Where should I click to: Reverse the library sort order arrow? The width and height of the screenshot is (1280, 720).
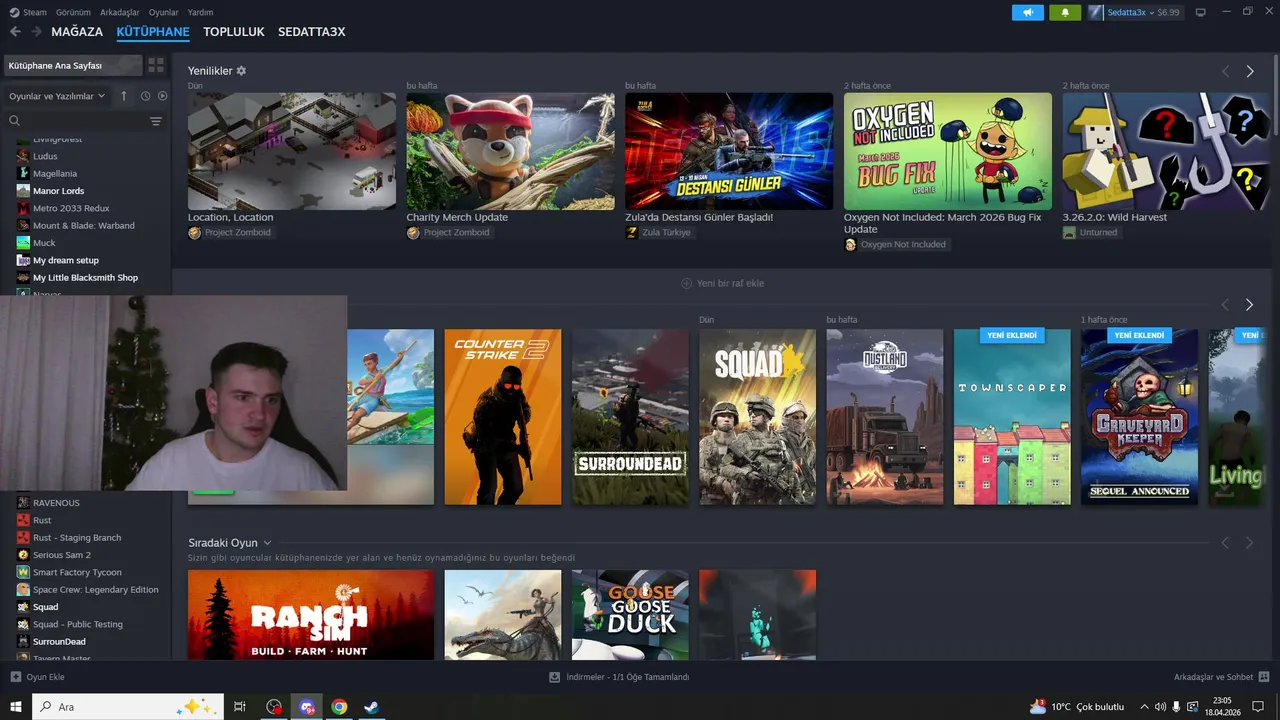pyautogui.click(x=124, y=96)
